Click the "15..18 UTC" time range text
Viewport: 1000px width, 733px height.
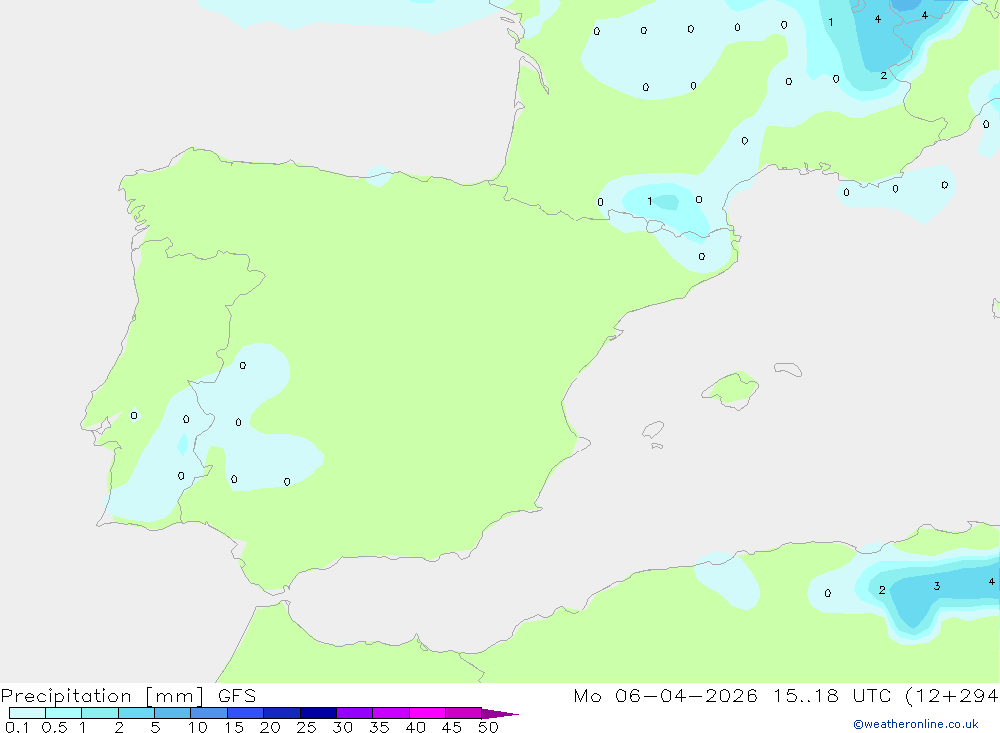pos(832,696)
